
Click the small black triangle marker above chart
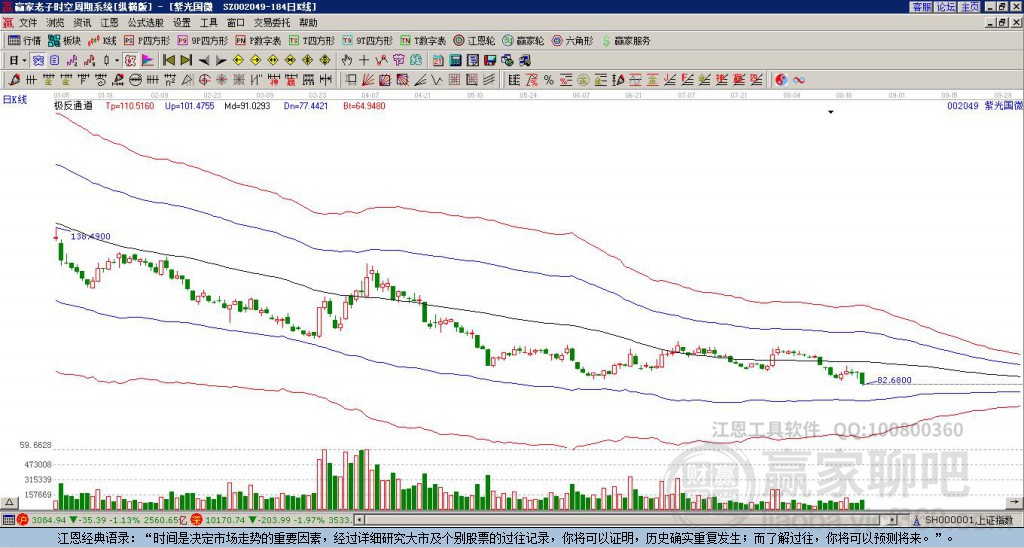click(x=831, y=112)
